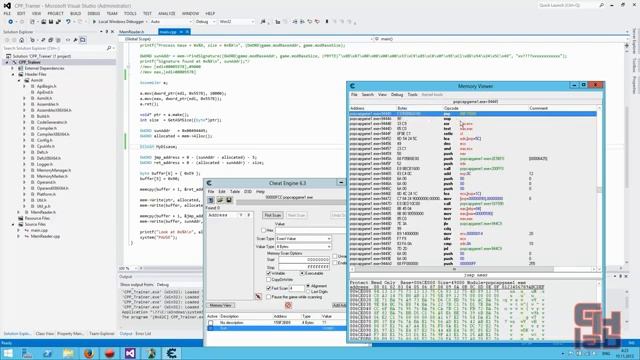The height and width of the screenshot is (360, 640).
Task: Click the Quick Launch search icon
Action: (x=601, y=5)
